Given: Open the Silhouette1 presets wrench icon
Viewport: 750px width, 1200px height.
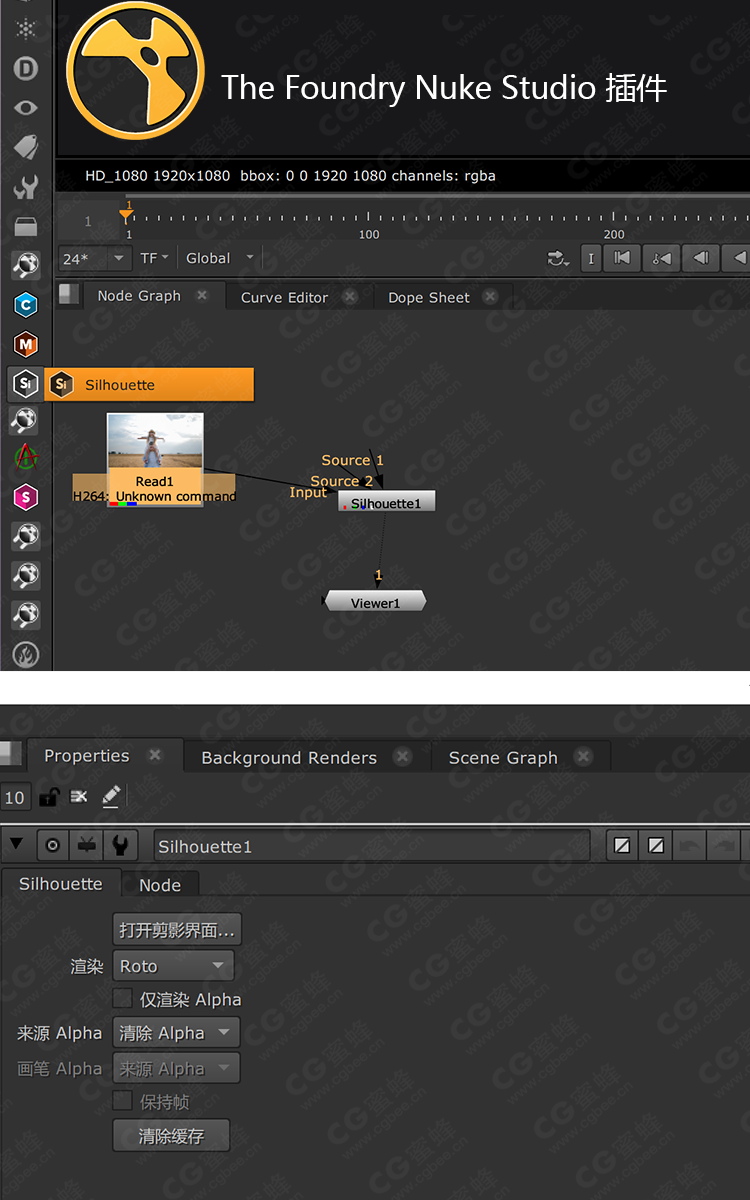Looking at the screenshot, I should coord(120,846).
